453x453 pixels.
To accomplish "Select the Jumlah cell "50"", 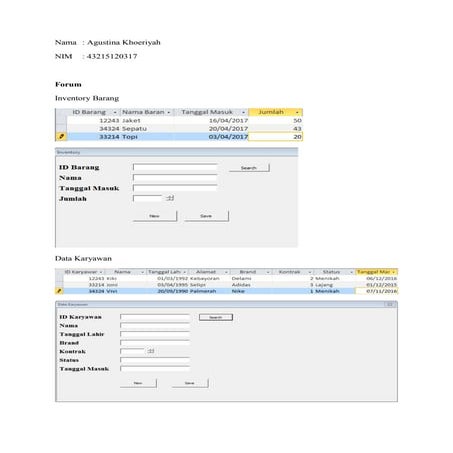I will (x=275, y=120).
